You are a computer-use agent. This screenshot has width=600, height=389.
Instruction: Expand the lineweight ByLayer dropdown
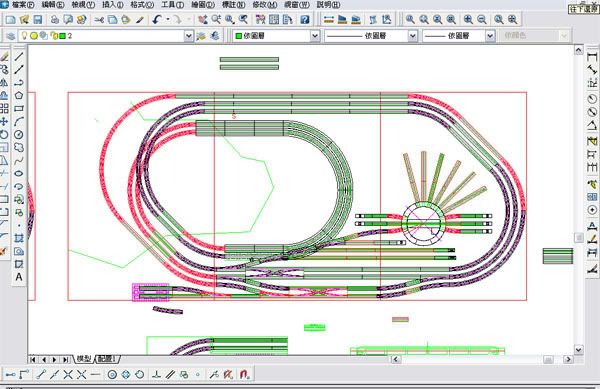(490, 36)
